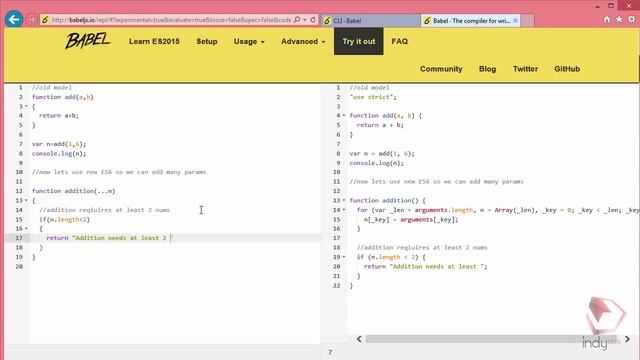Close the Babel compiler tab
Screen dimensions: 640x360
(x=516, y=20)
